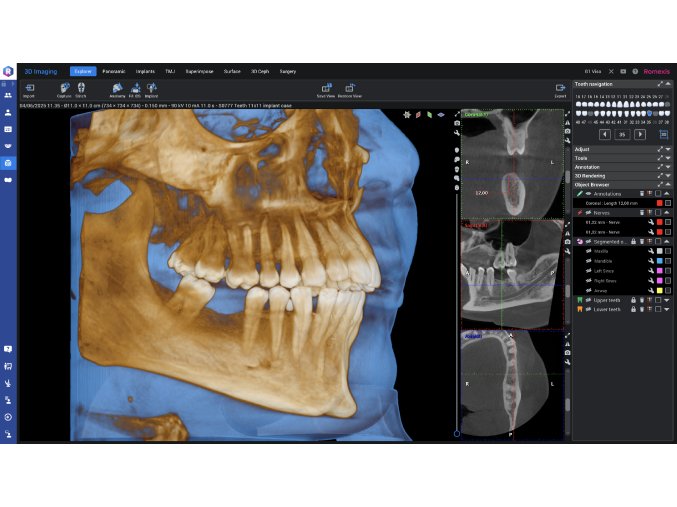
Task: Switch to the Surface tab
Action: tap(232, 72)
